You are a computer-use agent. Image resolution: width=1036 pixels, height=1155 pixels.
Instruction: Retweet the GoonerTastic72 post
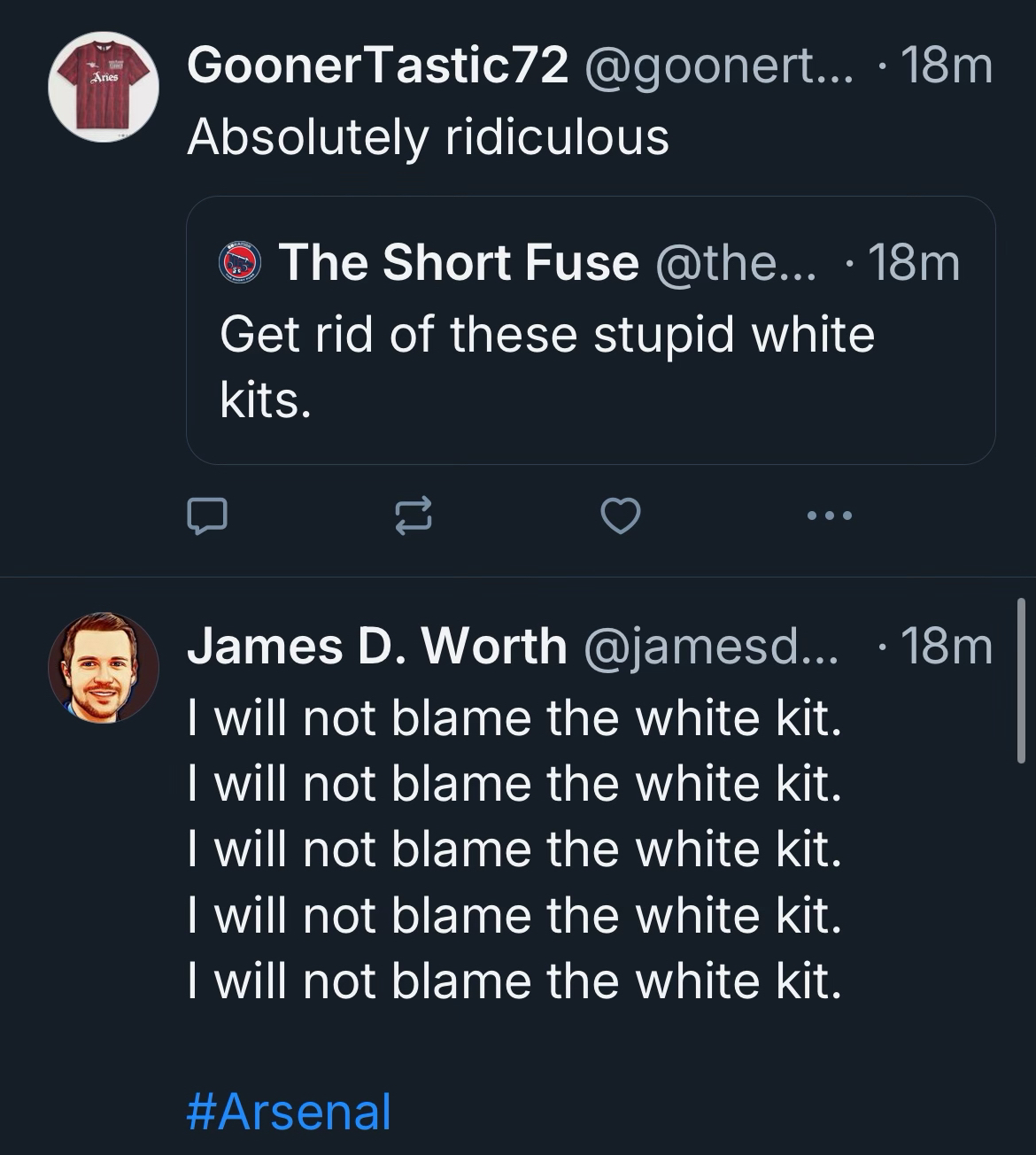tap(414, 516)
